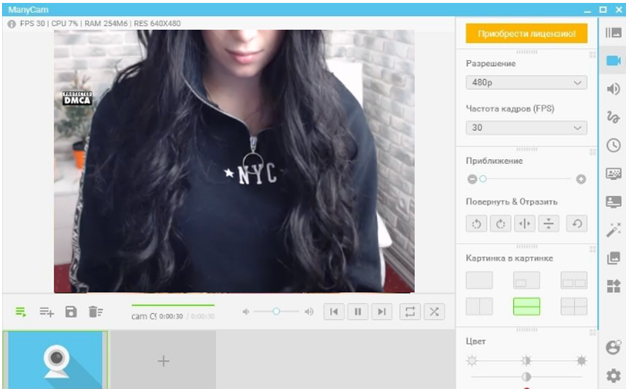This screenshot has height=391, width=628.
Task: Select the four-quadrant grid layout
Action: 574,306
